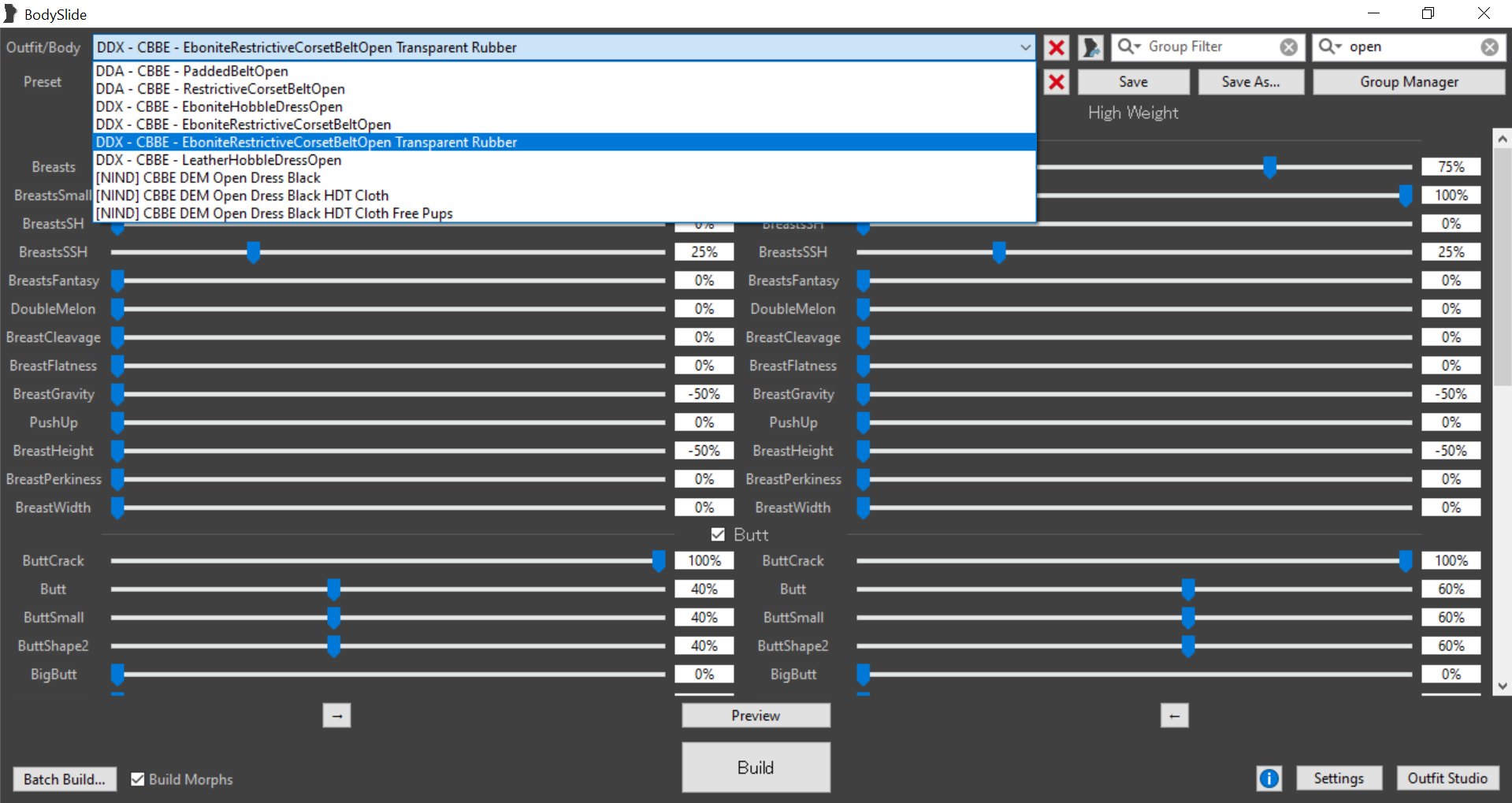Click the high weight BreastGravity -50% field
Viewport: 1512px width, 803px height.
[x=1451, y=394]
